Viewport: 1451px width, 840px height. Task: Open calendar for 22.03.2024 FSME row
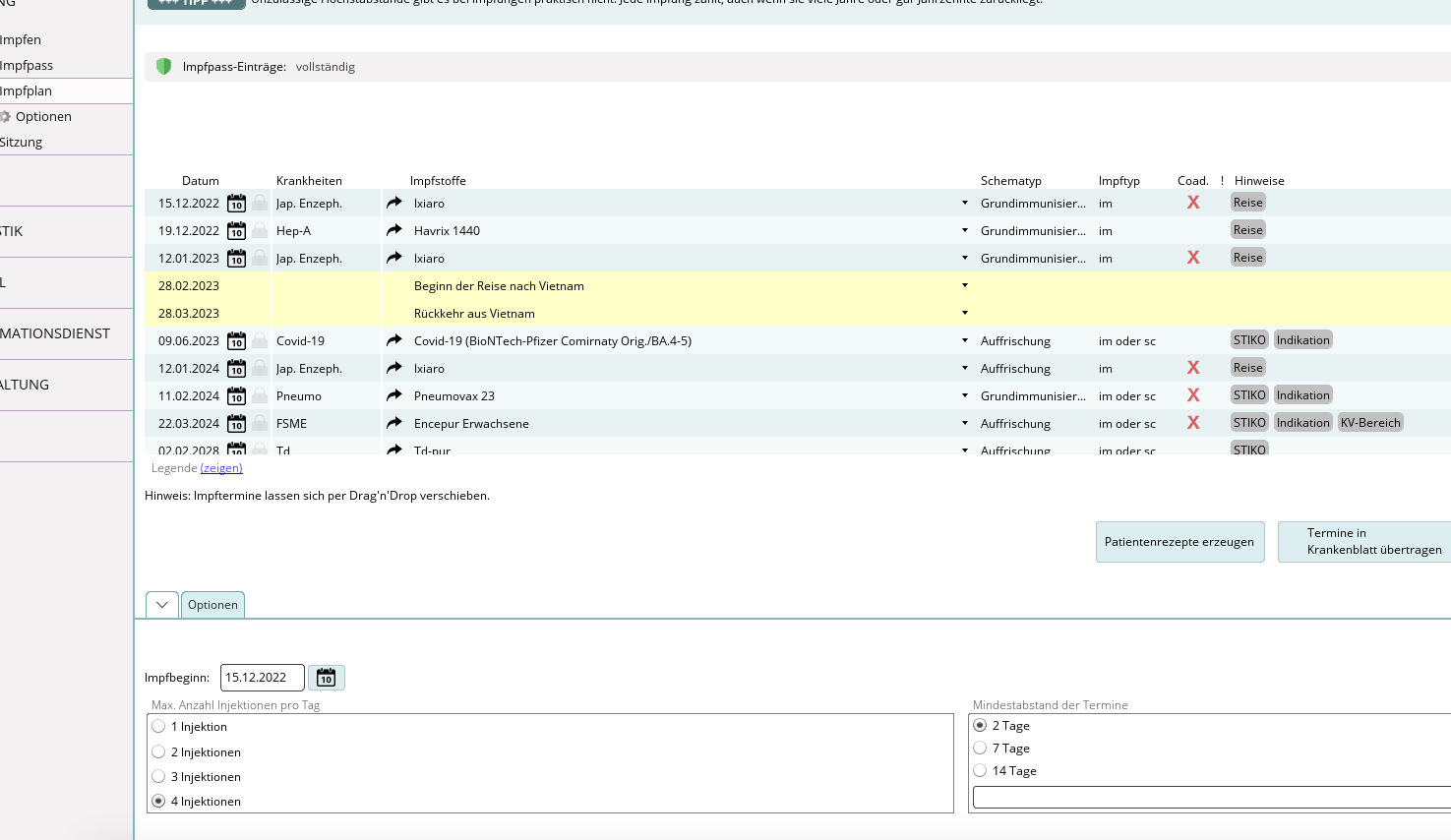236,424
